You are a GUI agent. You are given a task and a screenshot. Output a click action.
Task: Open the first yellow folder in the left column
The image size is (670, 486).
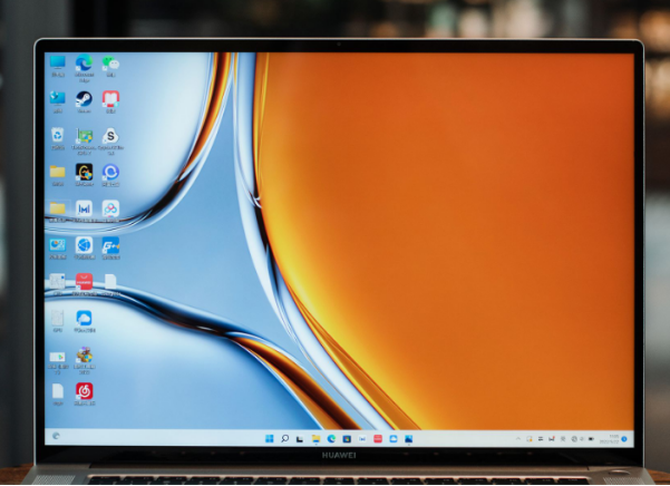[57, 172]
